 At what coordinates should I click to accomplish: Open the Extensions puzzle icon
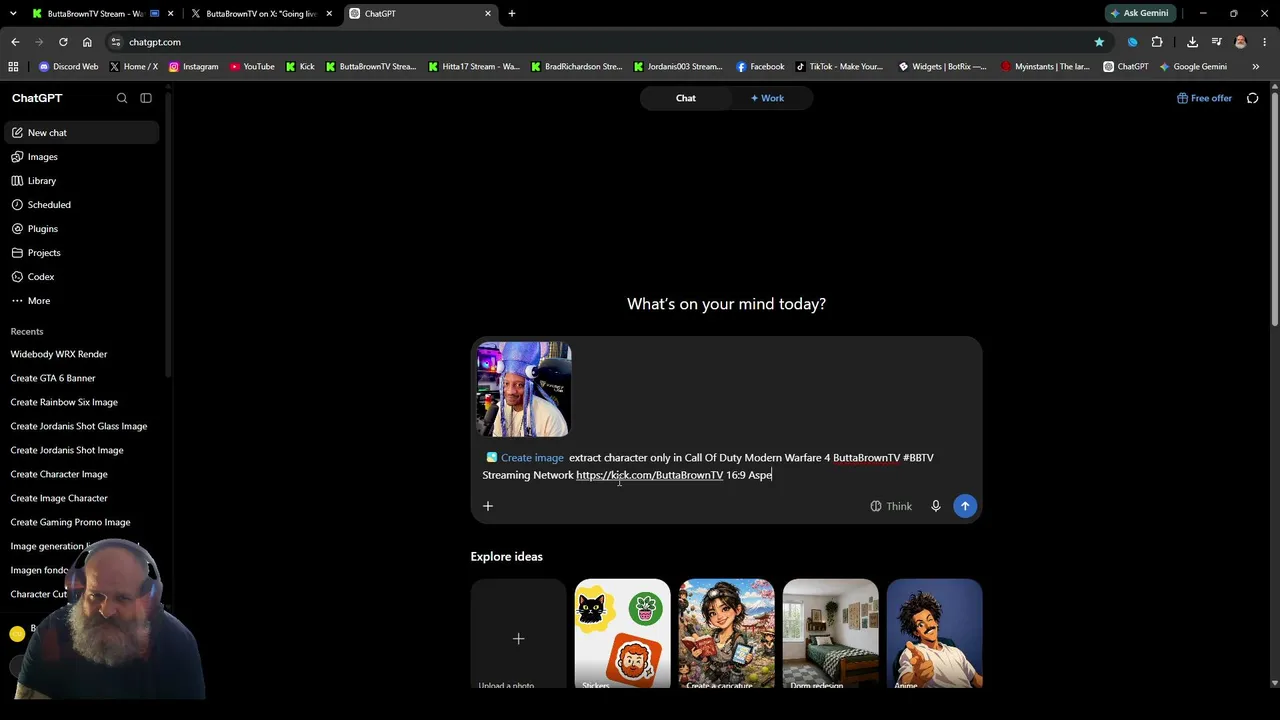tap(1157, 42)
